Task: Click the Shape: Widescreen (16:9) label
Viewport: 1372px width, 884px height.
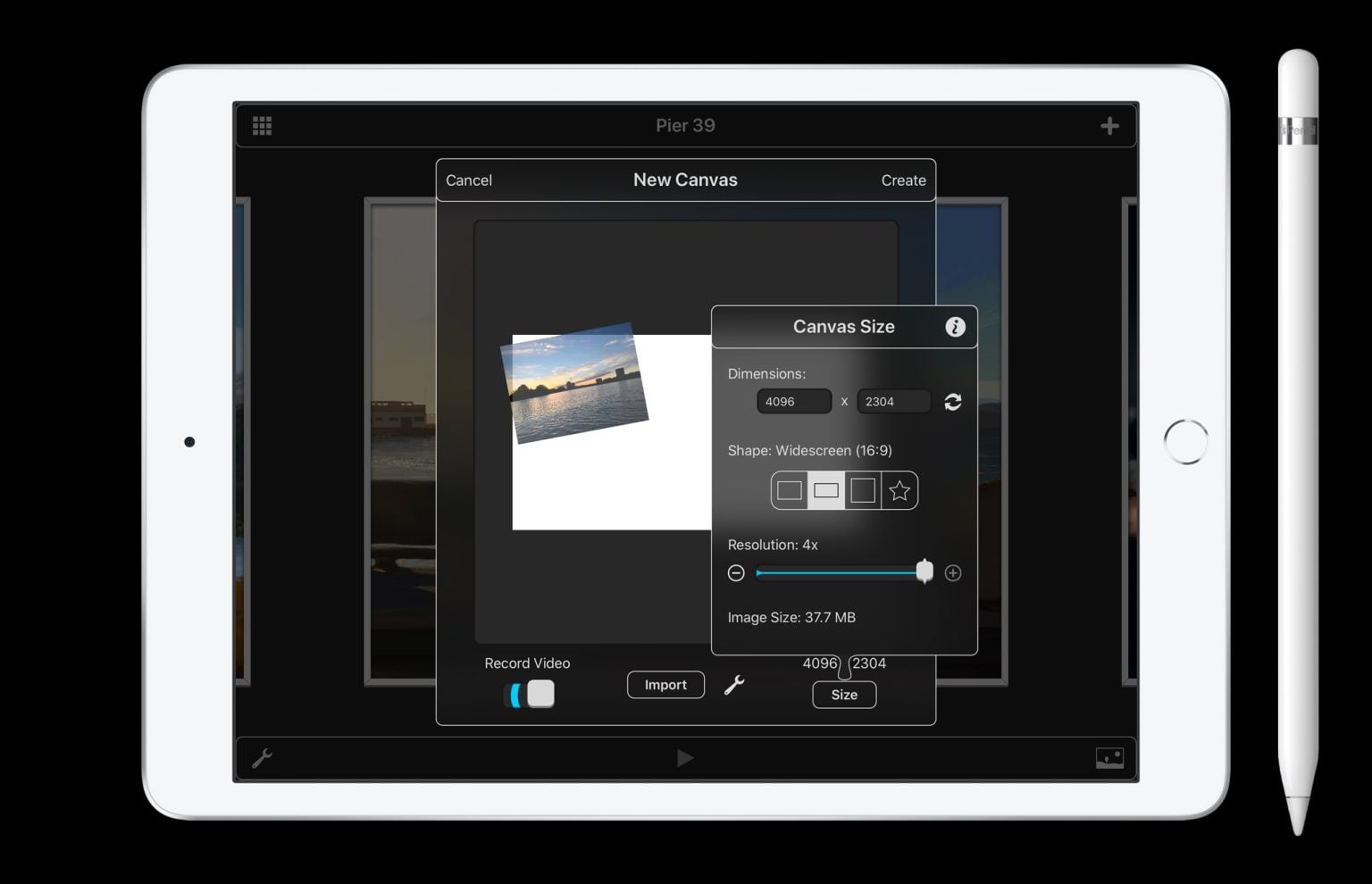Action: click(x=809, y=451)
